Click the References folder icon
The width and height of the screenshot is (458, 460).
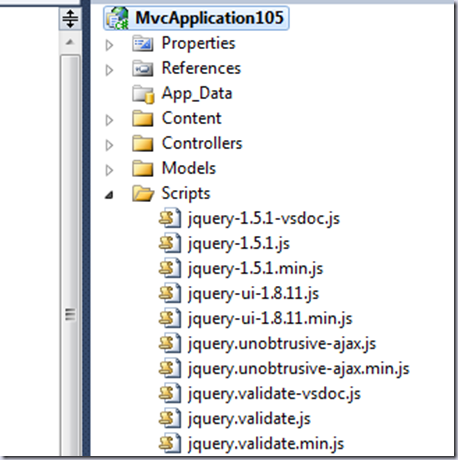pyautogui.click(x=143, y=68)
